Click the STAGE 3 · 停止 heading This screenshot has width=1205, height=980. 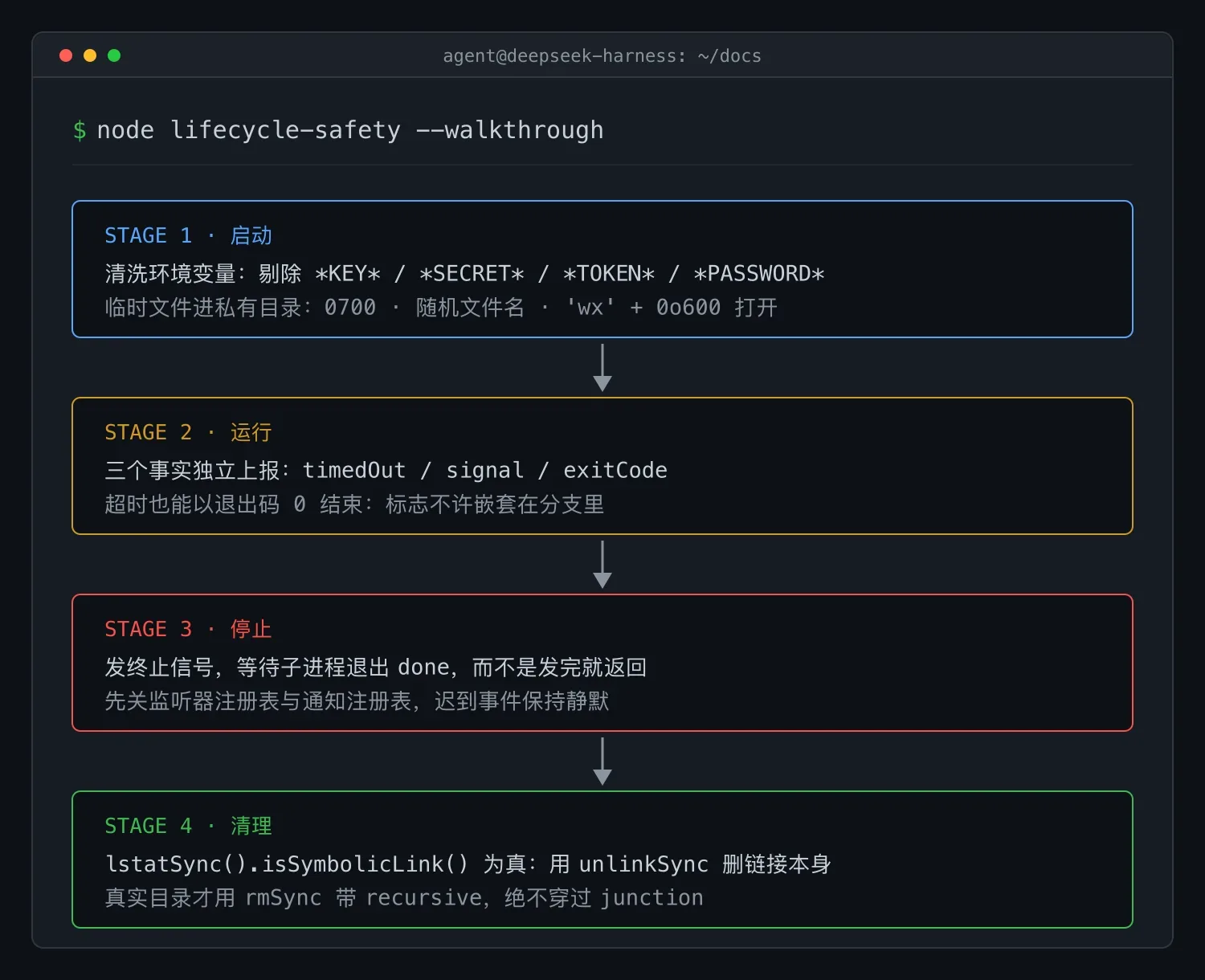(x=189, y=629)
